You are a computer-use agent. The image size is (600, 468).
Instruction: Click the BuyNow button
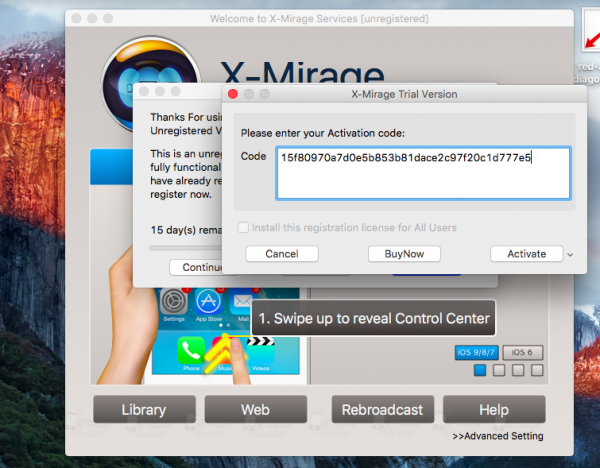404,254
